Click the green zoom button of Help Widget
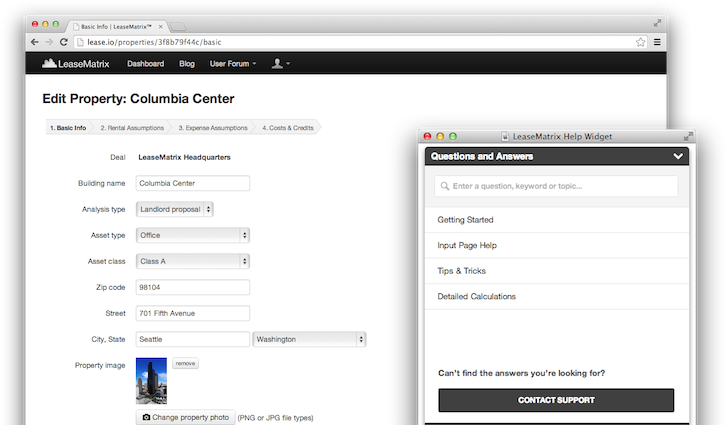 click(453, 136)
